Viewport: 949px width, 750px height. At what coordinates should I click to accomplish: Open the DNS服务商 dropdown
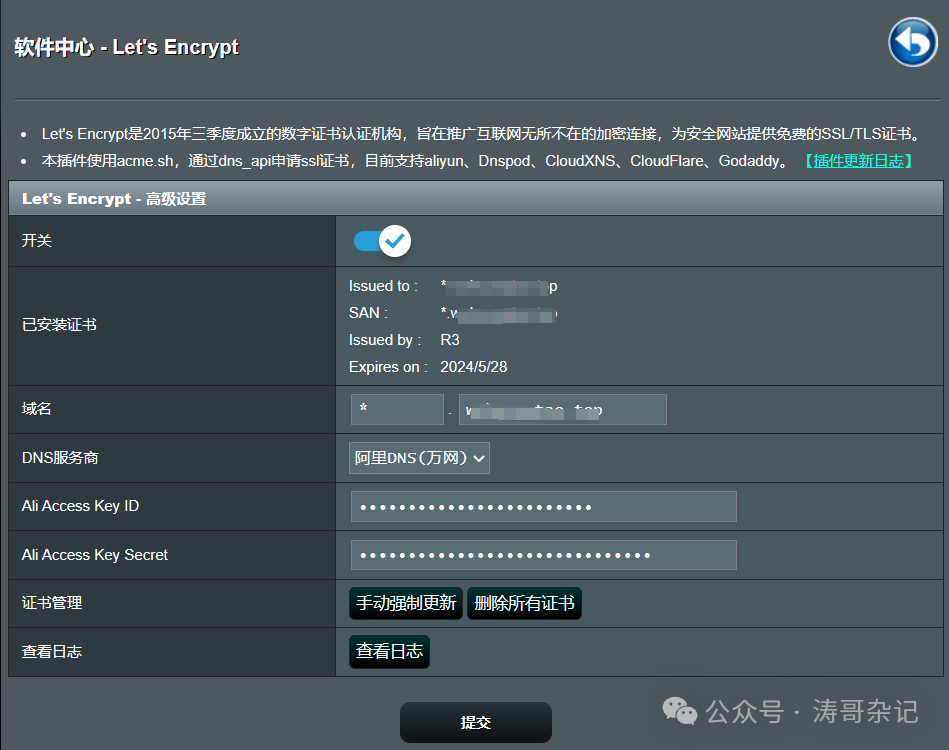coord(419,458)
